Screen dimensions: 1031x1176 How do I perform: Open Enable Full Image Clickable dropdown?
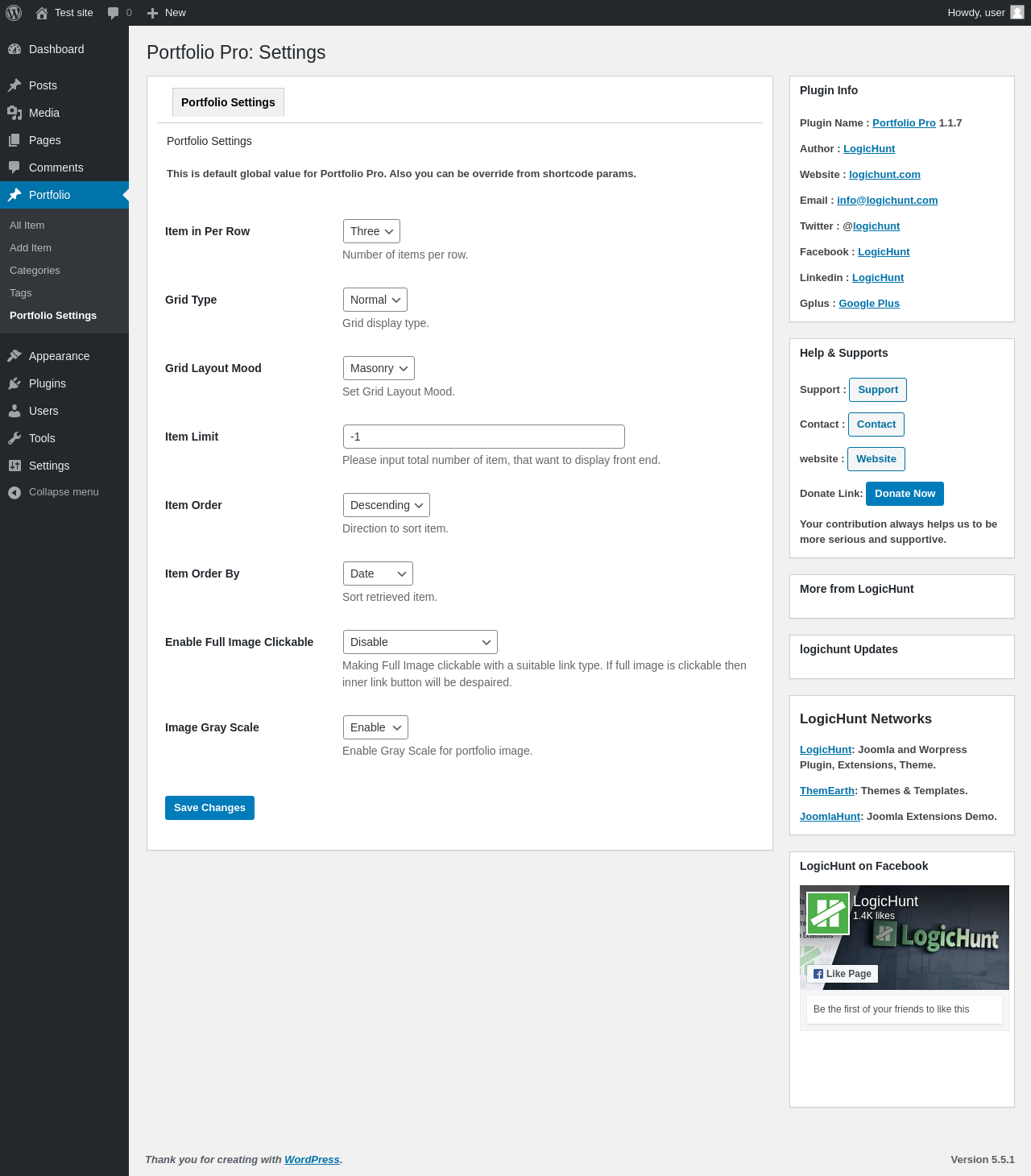(420, 642)
